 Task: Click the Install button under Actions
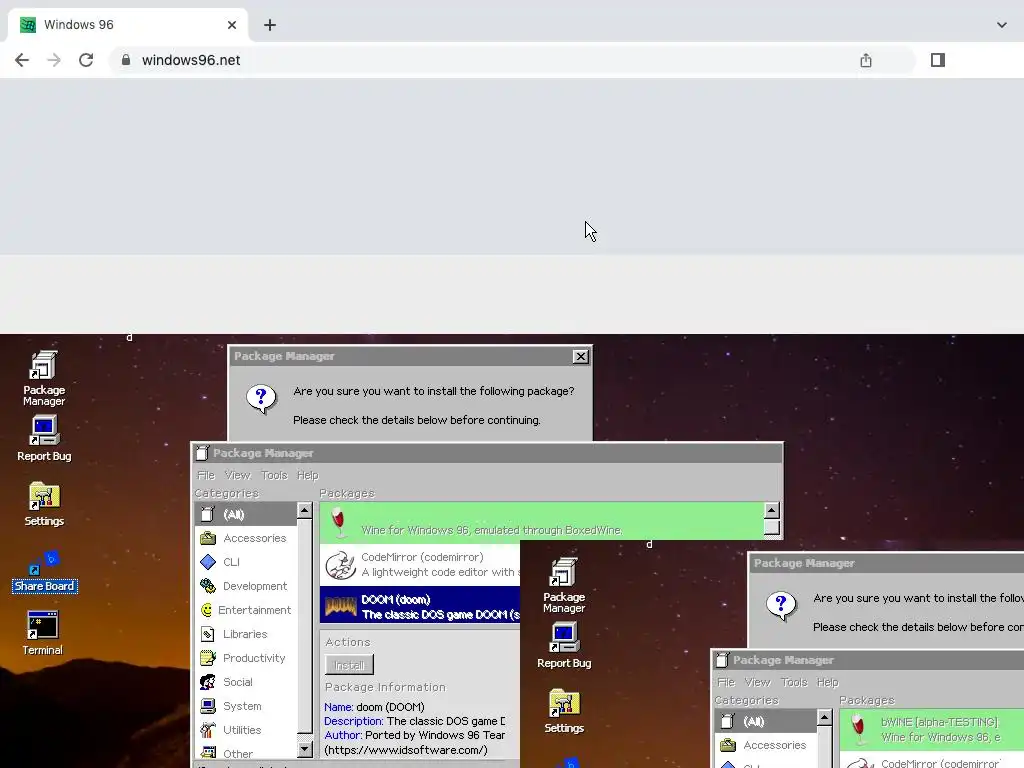coord(349,665)
